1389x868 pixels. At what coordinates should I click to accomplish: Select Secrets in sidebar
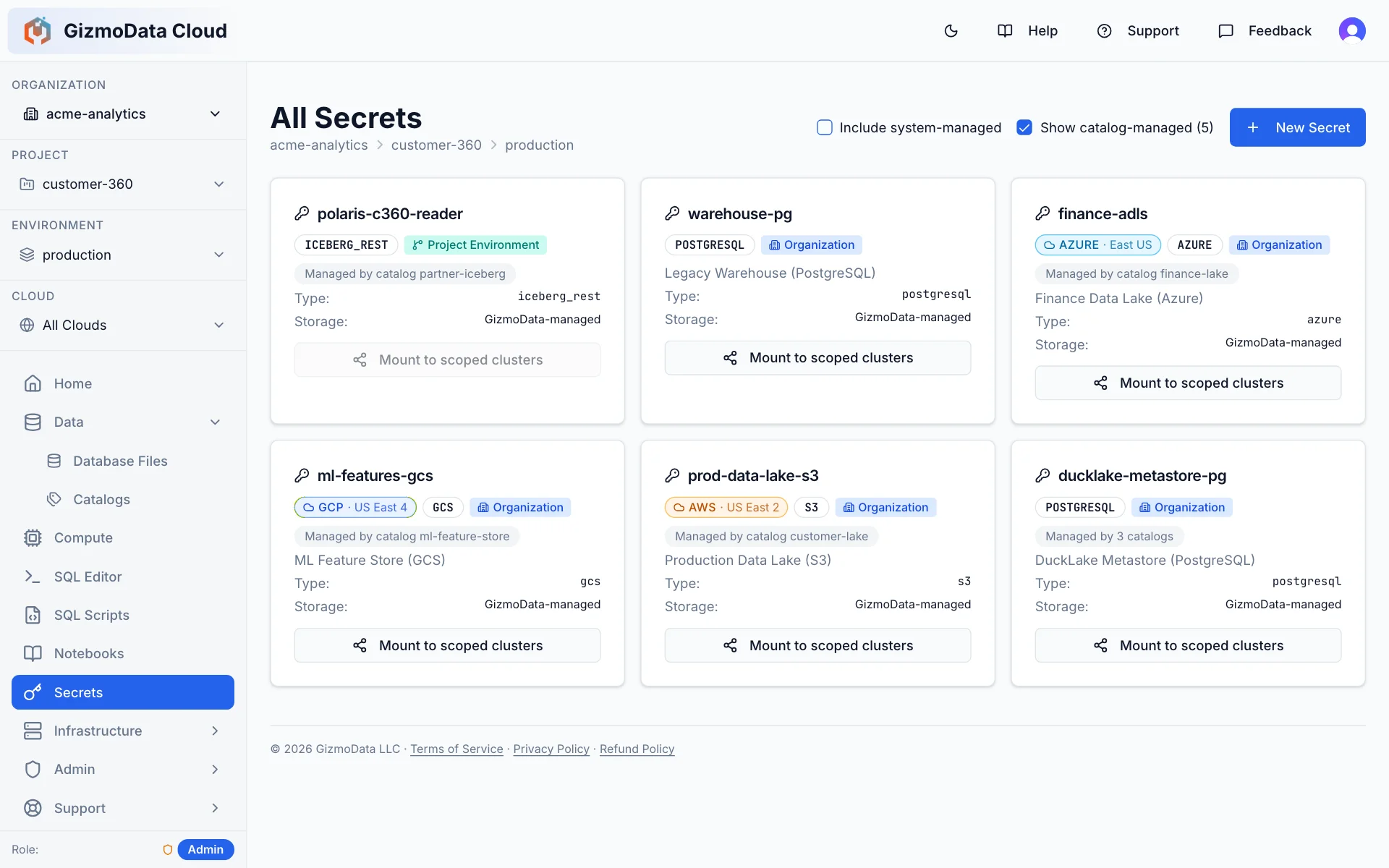123,692
